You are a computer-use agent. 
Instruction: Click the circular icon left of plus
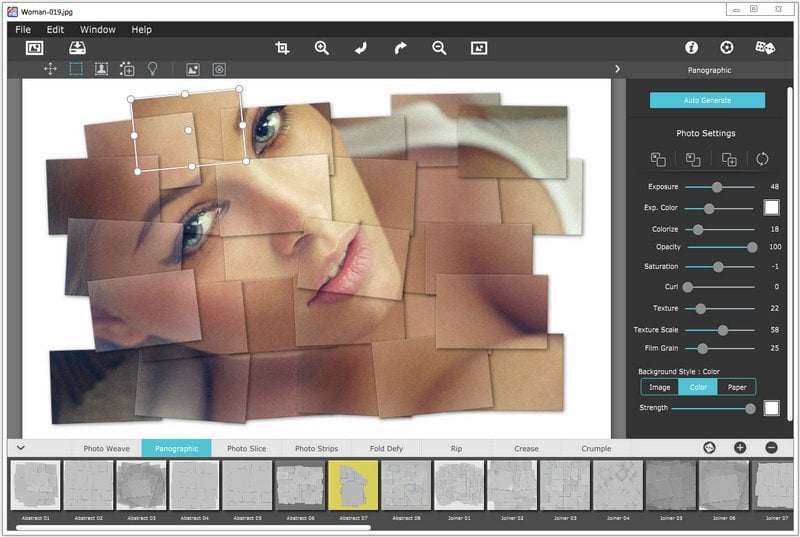(x=709, y=448)
